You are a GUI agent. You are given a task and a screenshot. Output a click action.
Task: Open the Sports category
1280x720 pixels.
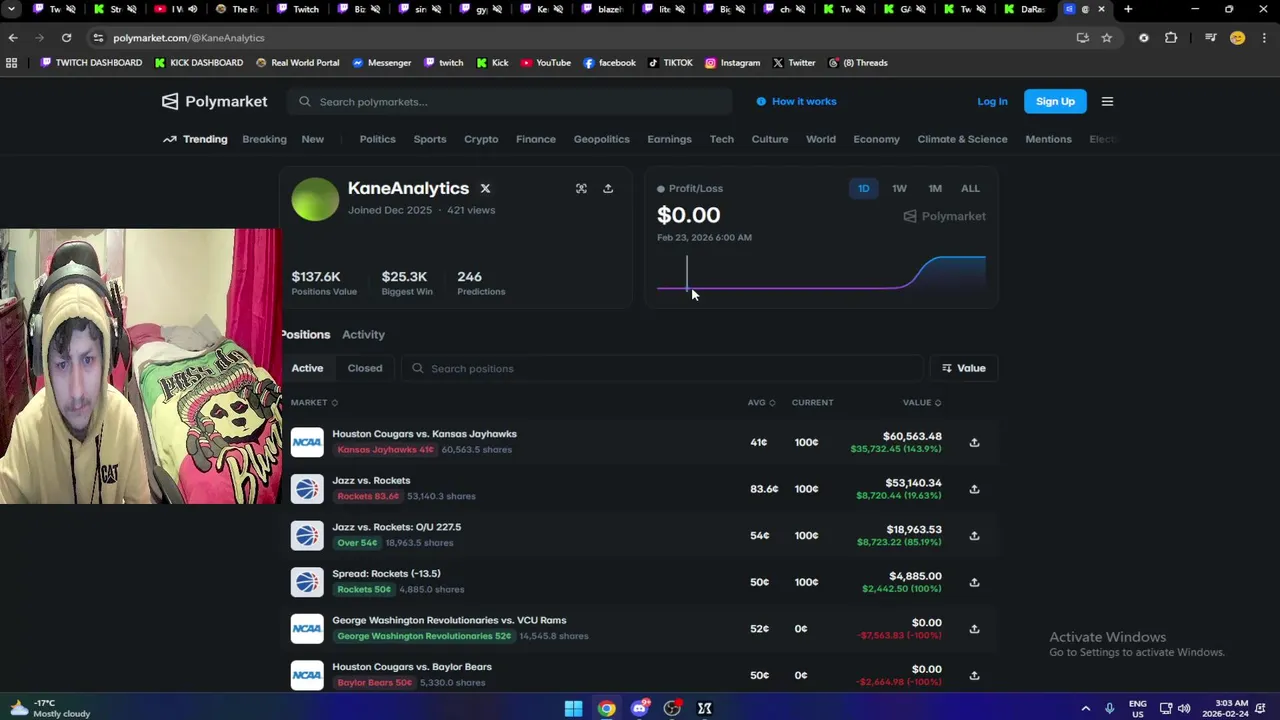[430, 139]
